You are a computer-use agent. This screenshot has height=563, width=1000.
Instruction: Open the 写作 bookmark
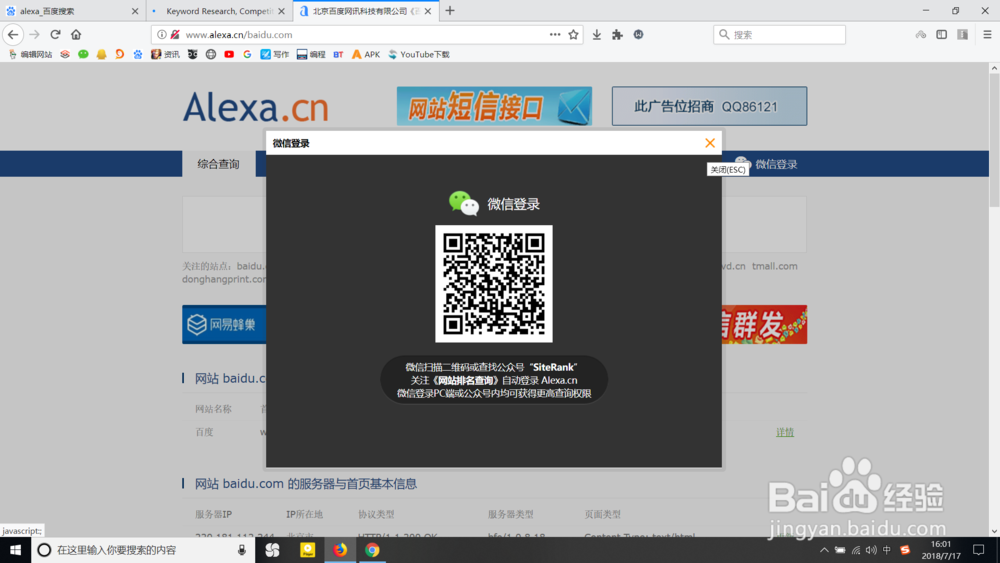[275, 54]
